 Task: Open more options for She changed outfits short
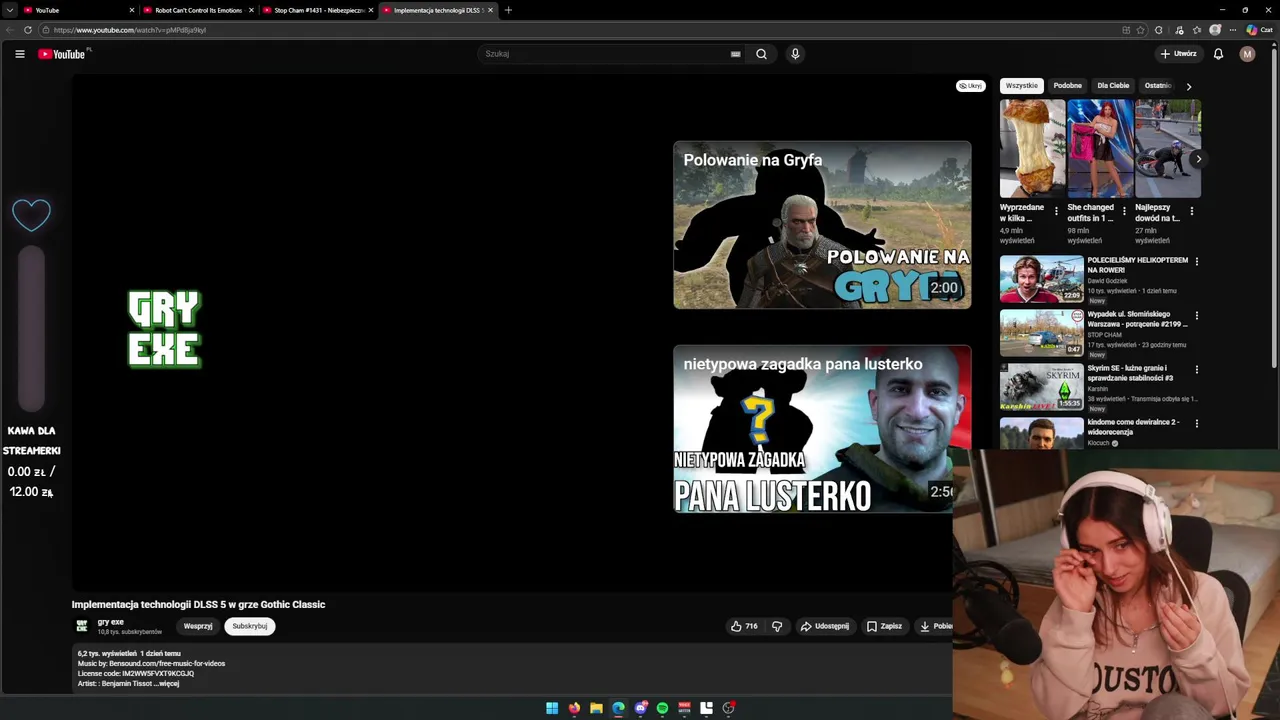pos(1124,212)
